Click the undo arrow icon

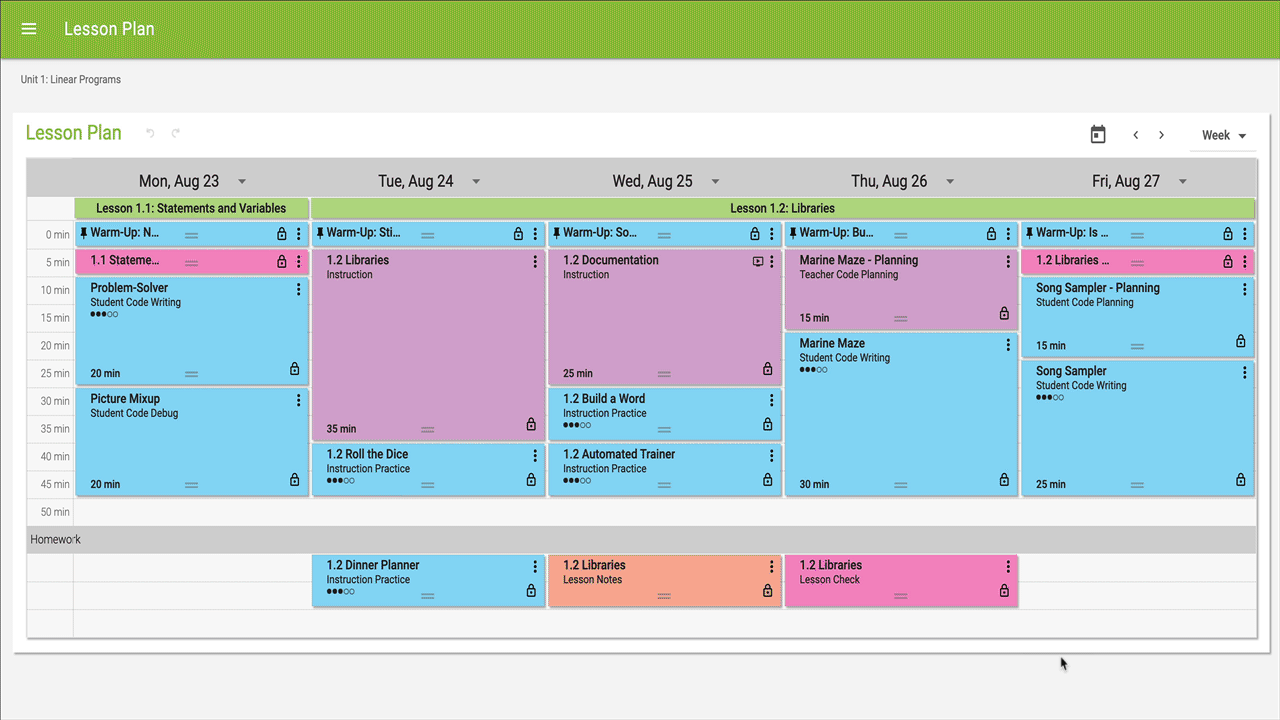(x=151, y=133)
